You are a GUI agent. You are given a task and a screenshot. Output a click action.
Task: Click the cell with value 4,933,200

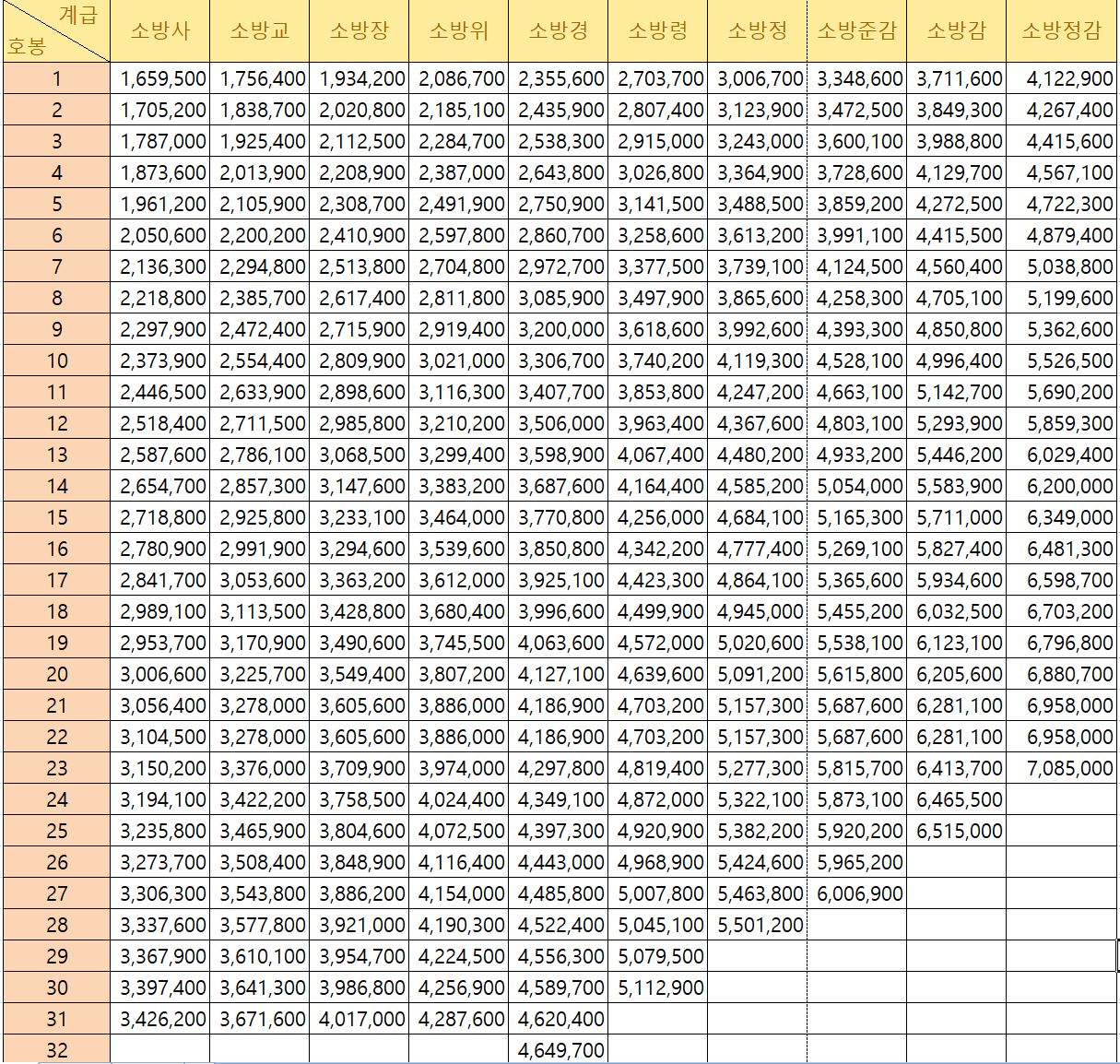point(857,455)
